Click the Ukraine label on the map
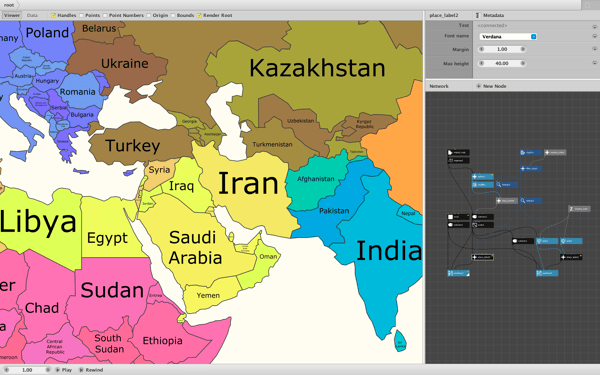600x375 pixels. point(124,63)
